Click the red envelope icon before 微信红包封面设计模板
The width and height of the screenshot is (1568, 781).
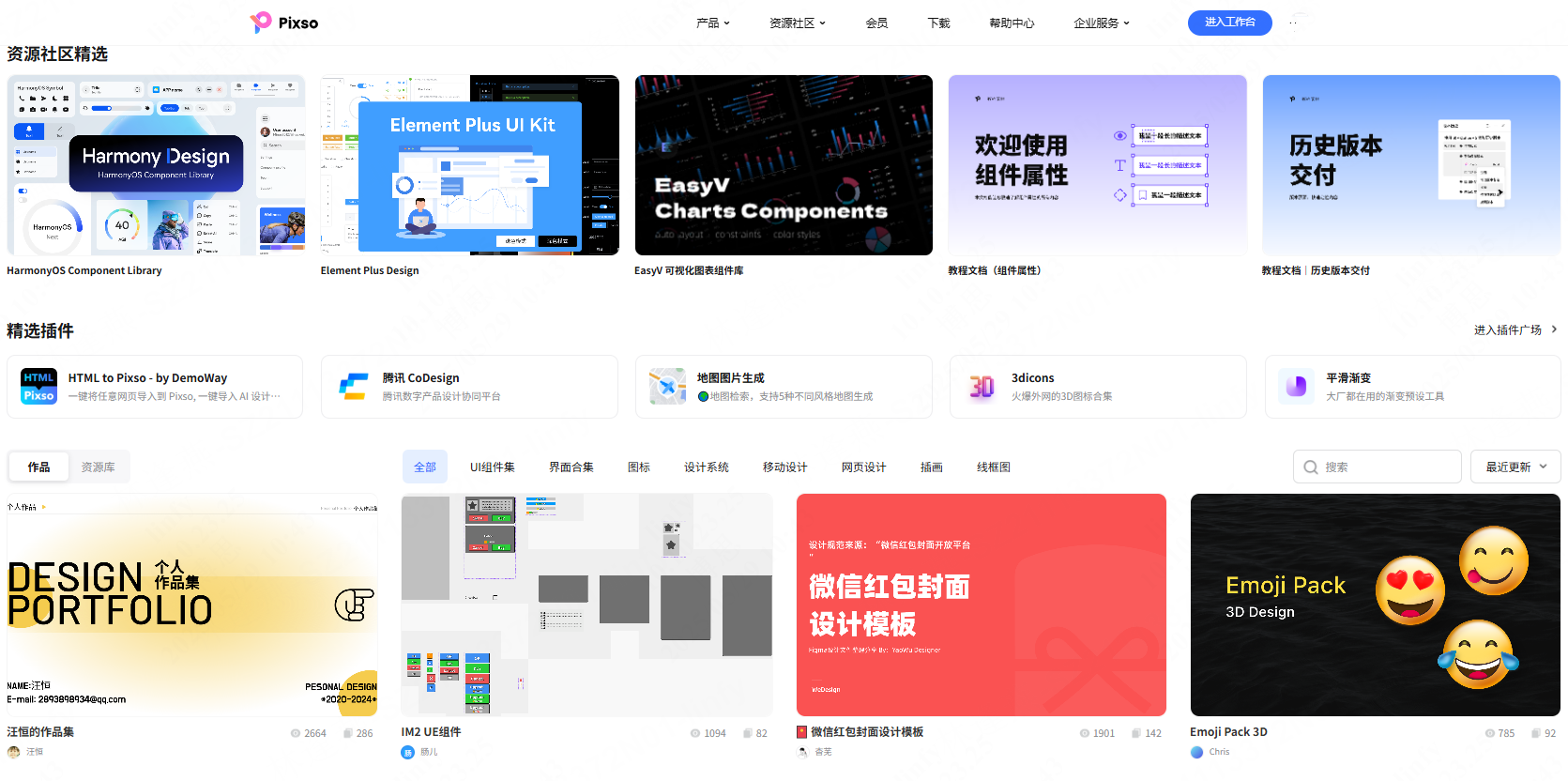[802, 732]
